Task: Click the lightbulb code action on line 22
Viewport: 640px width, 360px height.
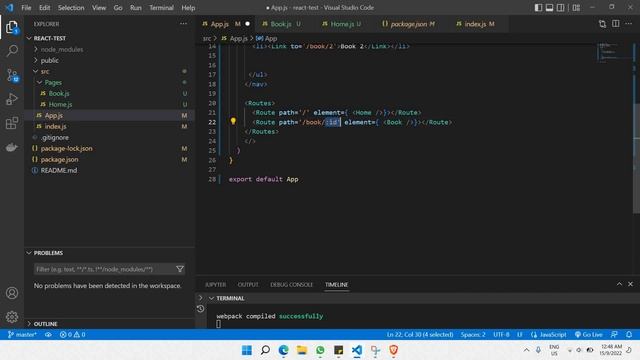Action: click(x=233, y=121)
